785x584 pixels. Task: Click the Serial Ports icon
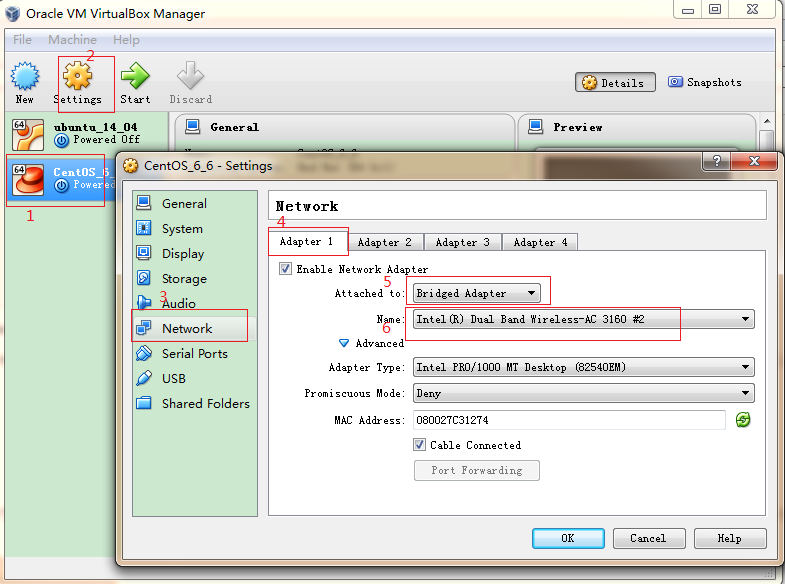(144, 353)
